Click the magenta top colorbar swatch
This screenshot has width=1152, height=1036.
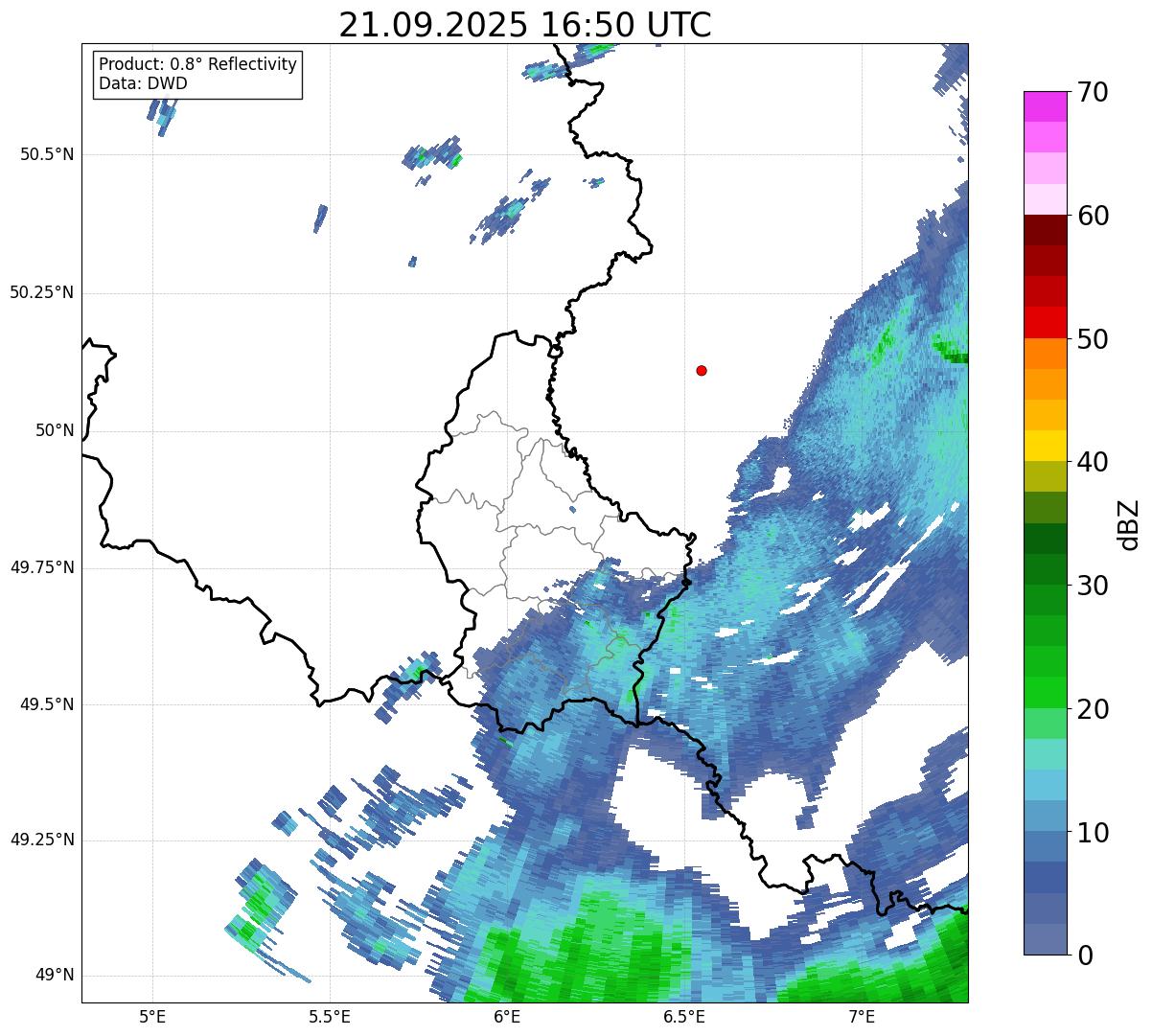(1045, 106)
